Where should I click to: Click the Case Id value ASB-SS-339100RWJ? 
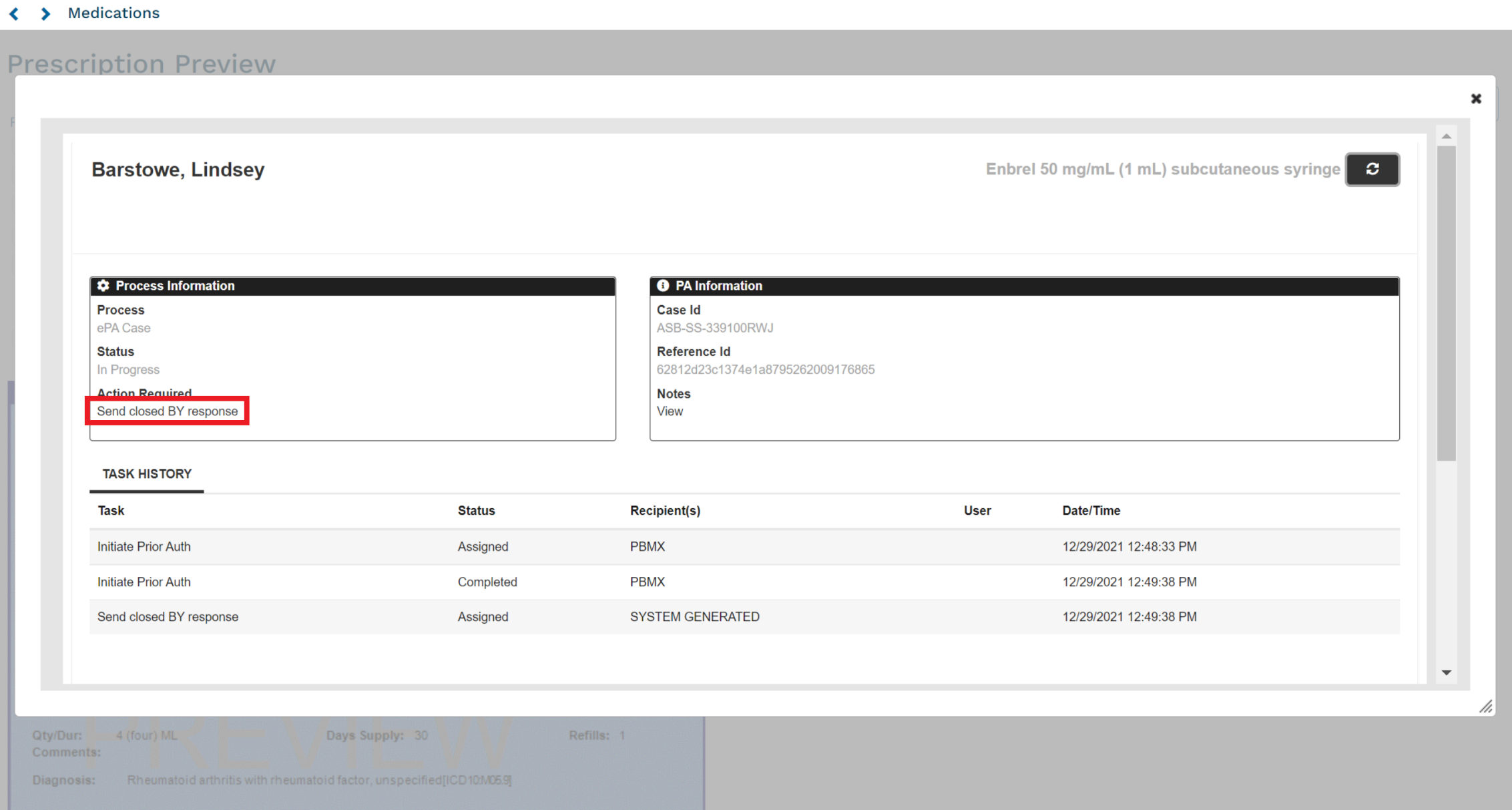point(714,328)
